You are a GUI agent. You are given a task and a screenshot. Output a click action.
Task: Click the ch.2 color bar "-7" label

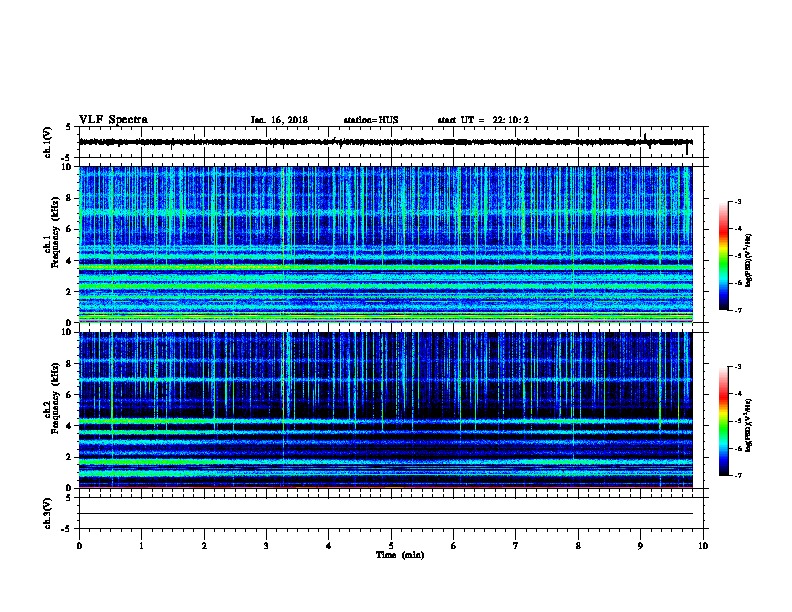(x=737, y=475)
